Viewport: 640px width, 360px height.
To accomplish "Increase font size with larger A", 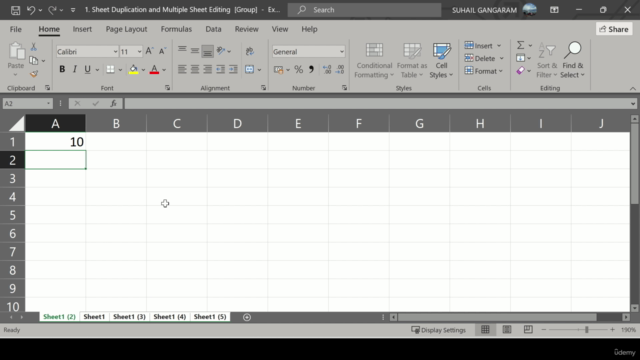I will pos(149,51).
